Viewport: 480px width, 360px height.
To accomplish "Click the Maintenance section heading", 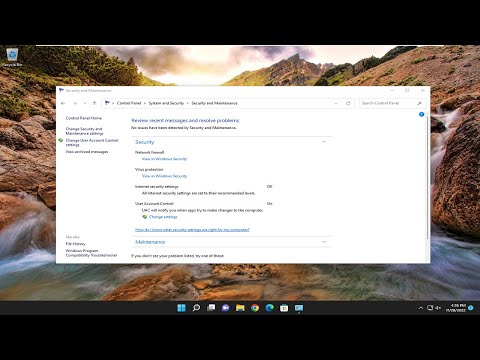I will coord(150,242).
